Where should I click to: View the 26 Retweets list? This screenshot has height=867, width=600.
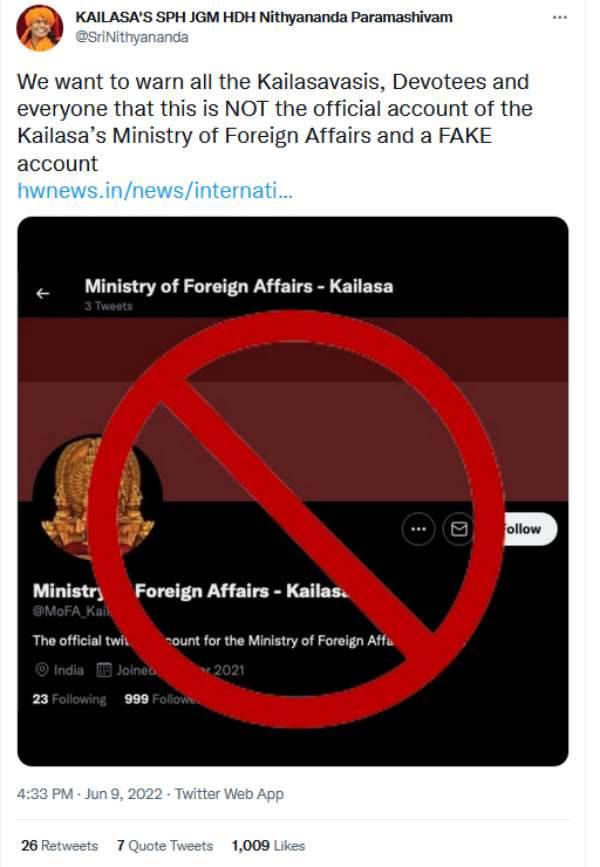60,846
